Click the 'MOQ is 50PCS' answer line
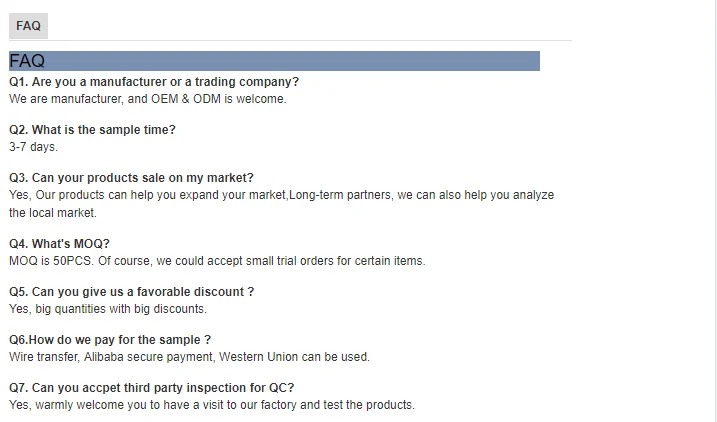This screenshot has height=422, width=717. pyautogui.click(x=217, y=261)
